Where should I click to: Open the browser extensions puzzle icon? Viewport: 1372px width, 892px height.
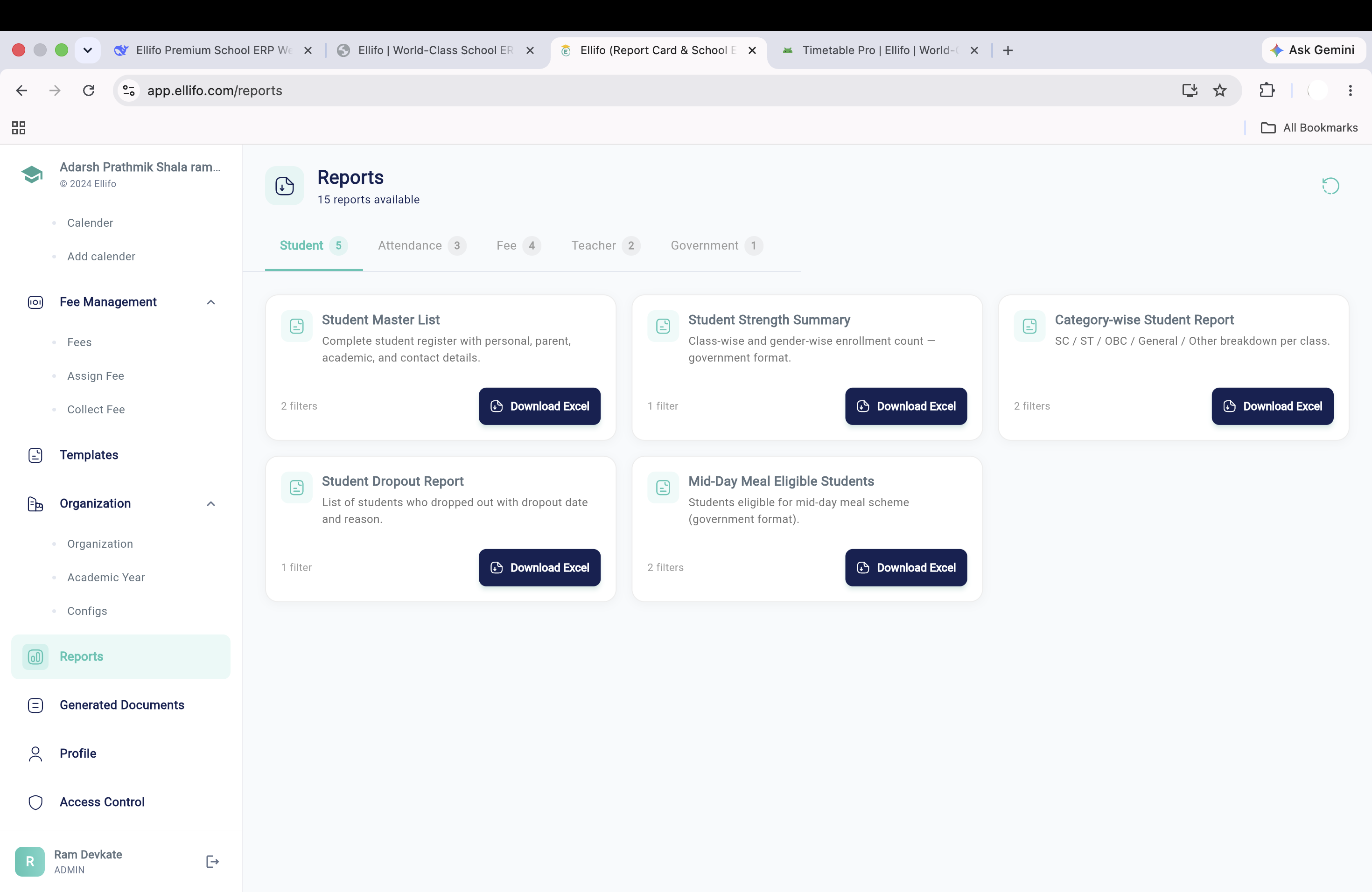pyautogui.click(x=1267, y=91)
